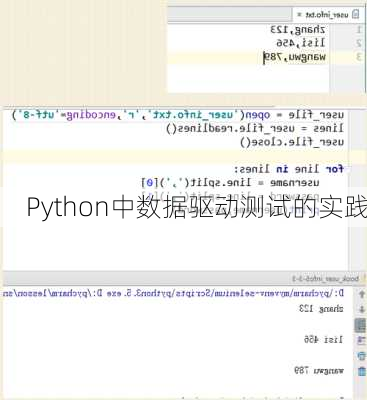
Task: Select the 'book_user_info5-3-3' run tab
Action: tap(325, 278)
